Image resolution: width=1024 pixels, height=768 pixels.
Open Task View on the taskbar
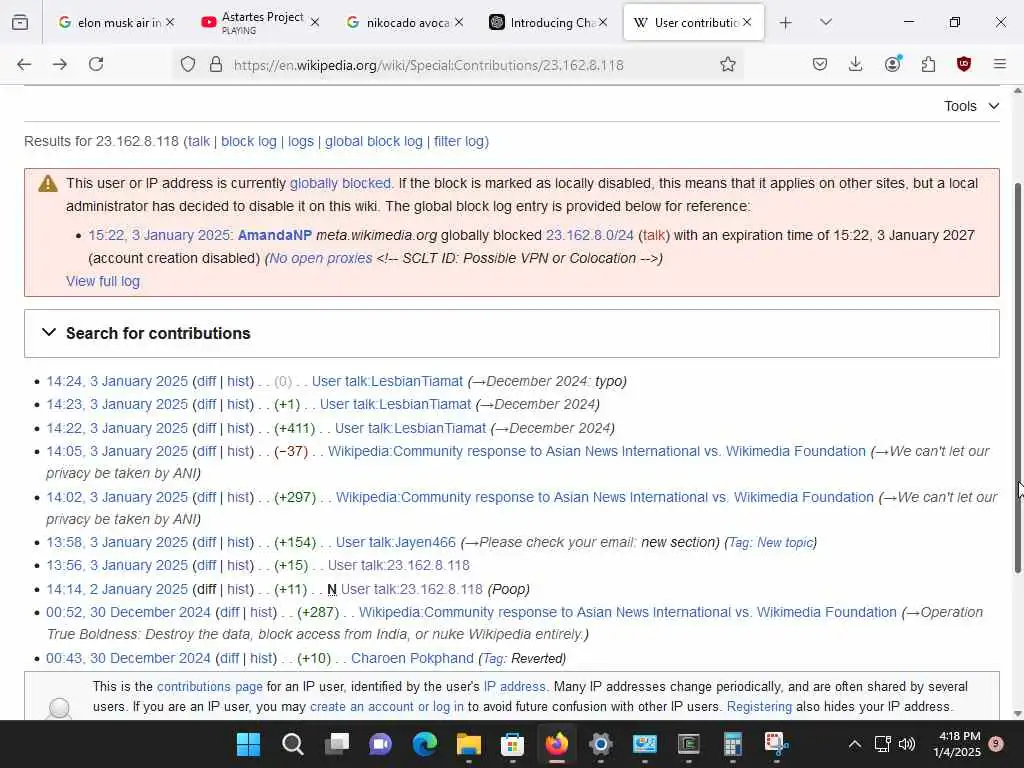337,744
